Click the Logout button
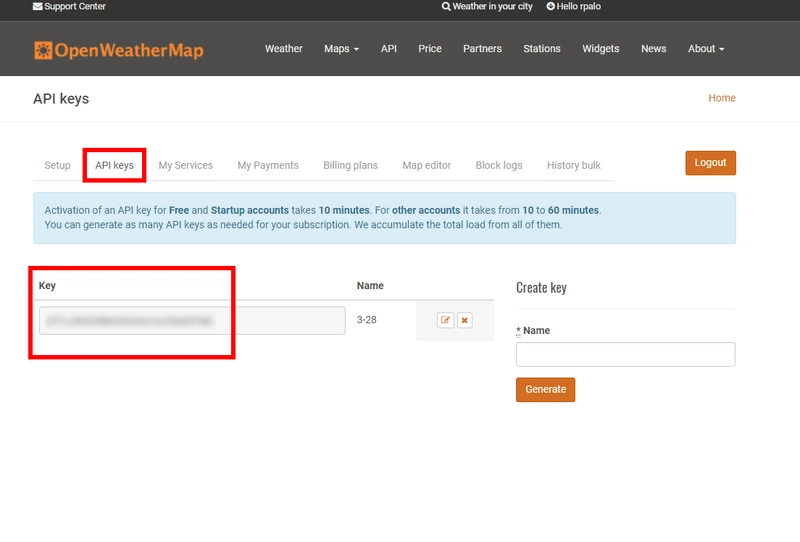Viewport: 800px width, 542px height. (x=710, y=163)
